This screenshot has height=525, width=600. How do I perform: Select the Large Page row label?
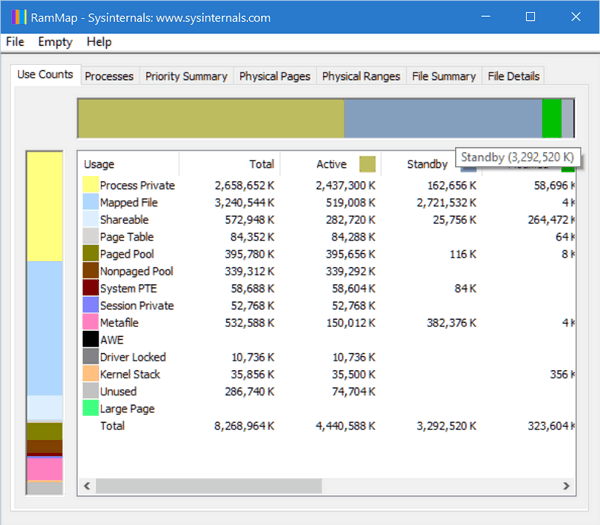(127, 409)
